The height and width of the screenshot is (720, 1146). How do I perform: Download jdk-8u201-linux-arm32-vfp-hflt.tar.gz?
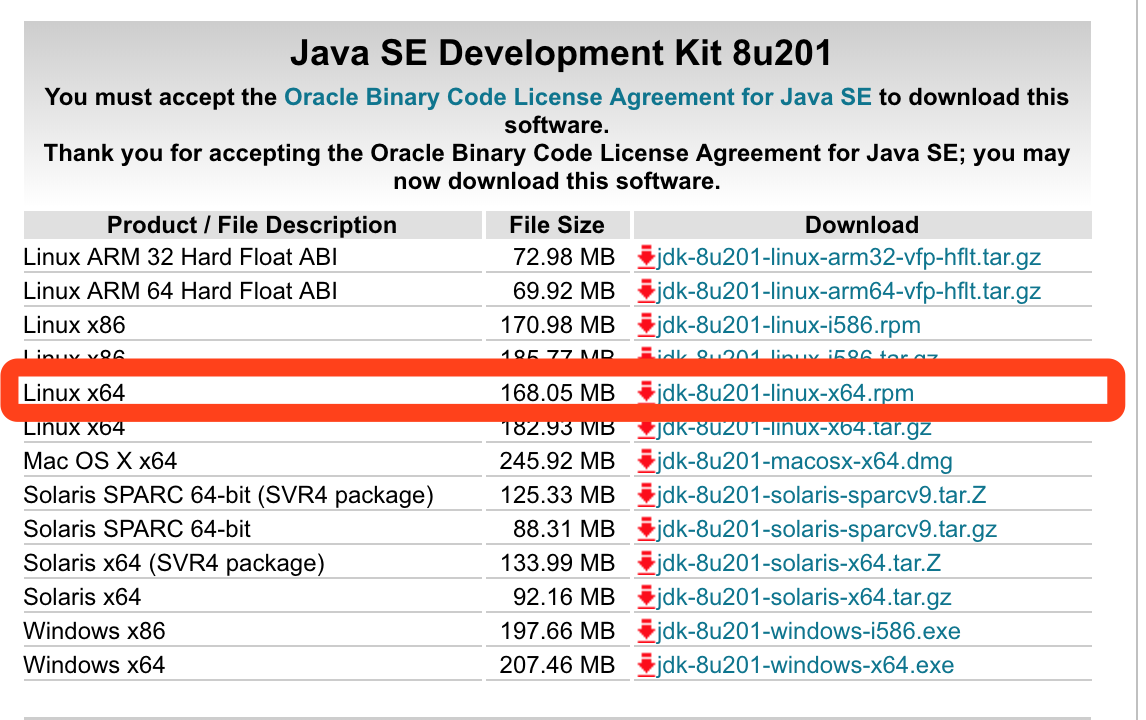pyautogui.click(x=849, y=257)
